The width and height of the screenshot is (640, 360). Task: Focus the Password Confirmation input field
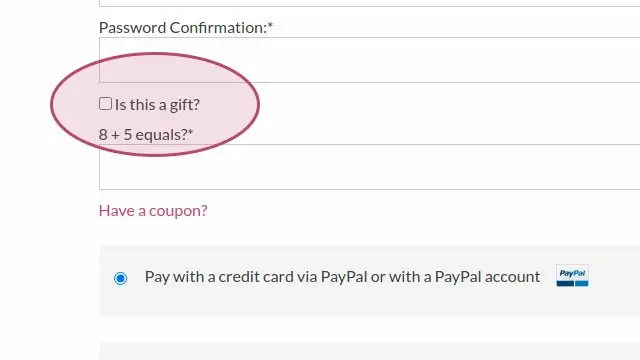pos(369,60)
